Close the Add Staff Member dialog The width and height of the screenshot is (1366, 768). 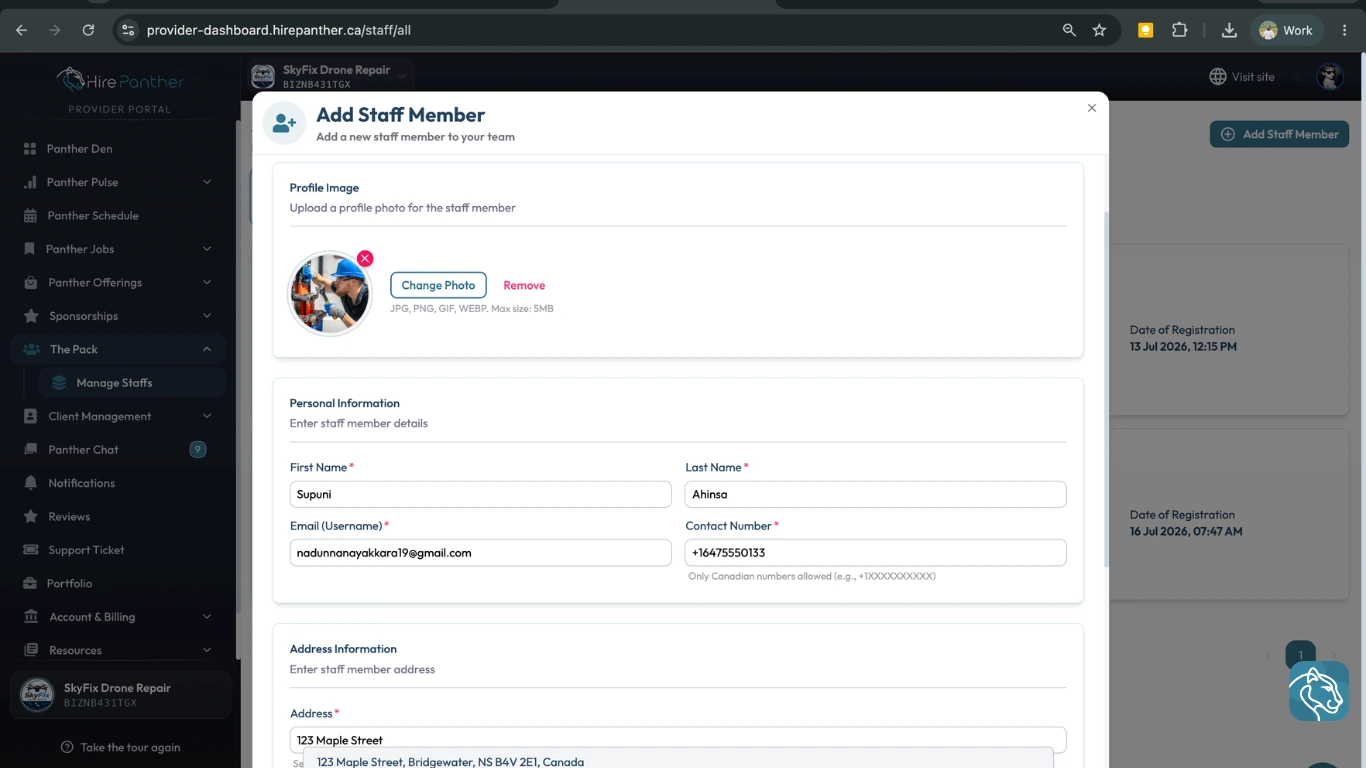pos(1092,108)
